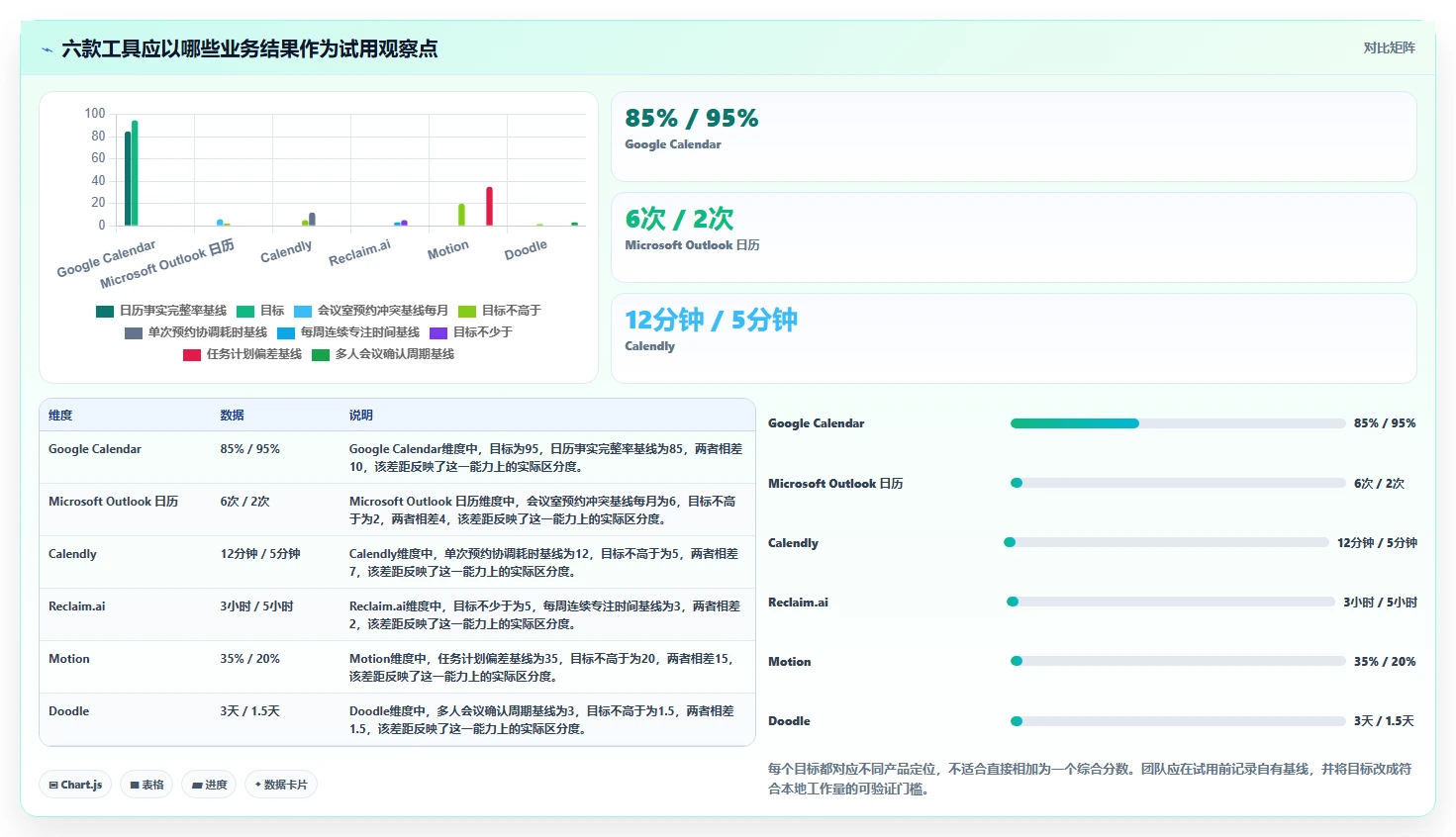The image size is (1456, 837).
Task: Open the 85% / 95% Google Calendar card
Action: pos(1014,137)
